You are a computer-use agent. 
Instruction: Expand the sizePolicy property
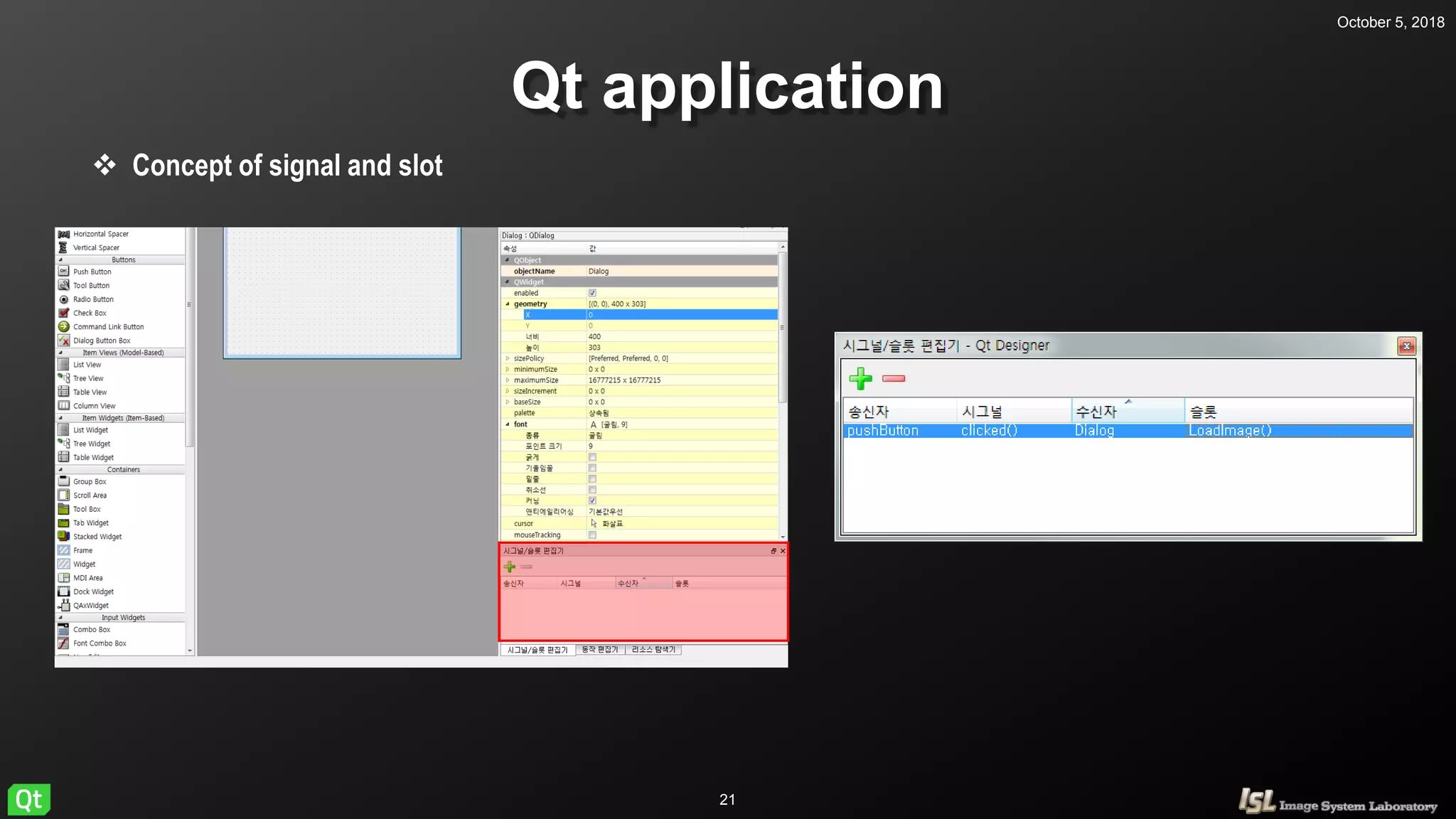pyautogui.click(x=508, y=358)
